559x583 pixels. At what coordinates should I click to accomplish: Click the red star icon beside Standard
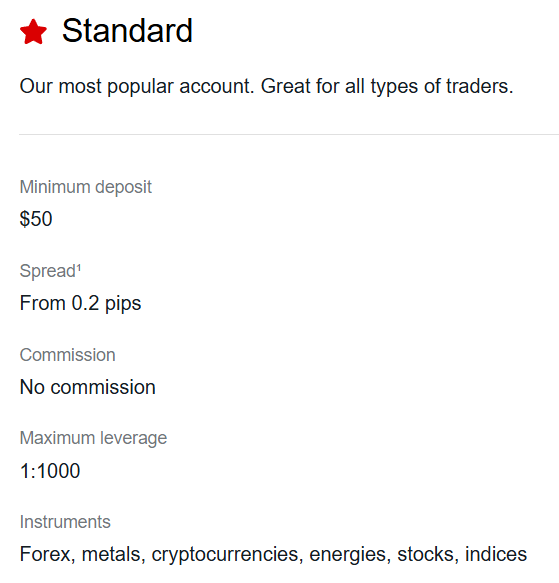(x=33, y=32)
